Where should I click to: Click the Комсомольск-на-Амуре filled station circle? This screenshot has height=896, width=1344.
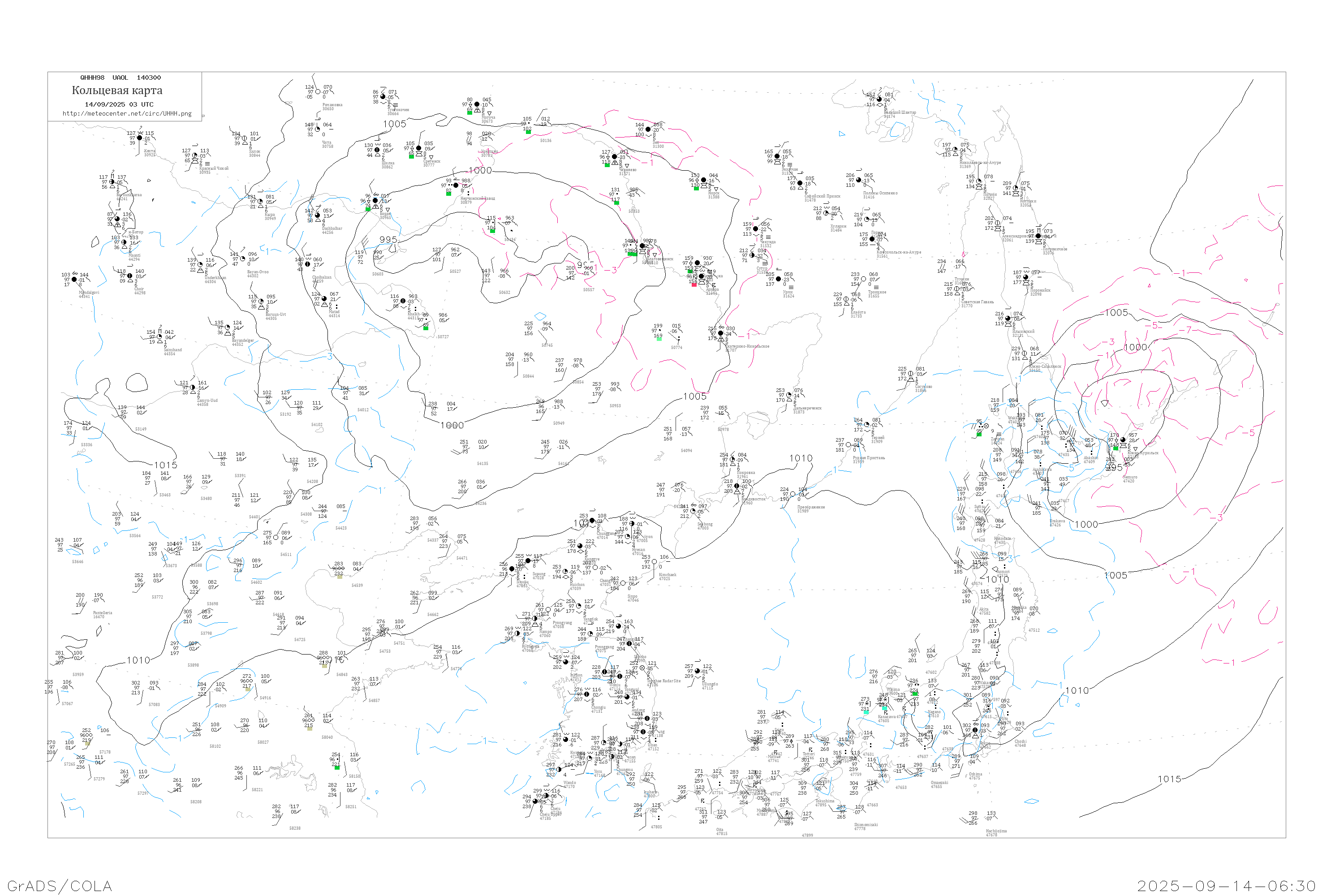872,239
